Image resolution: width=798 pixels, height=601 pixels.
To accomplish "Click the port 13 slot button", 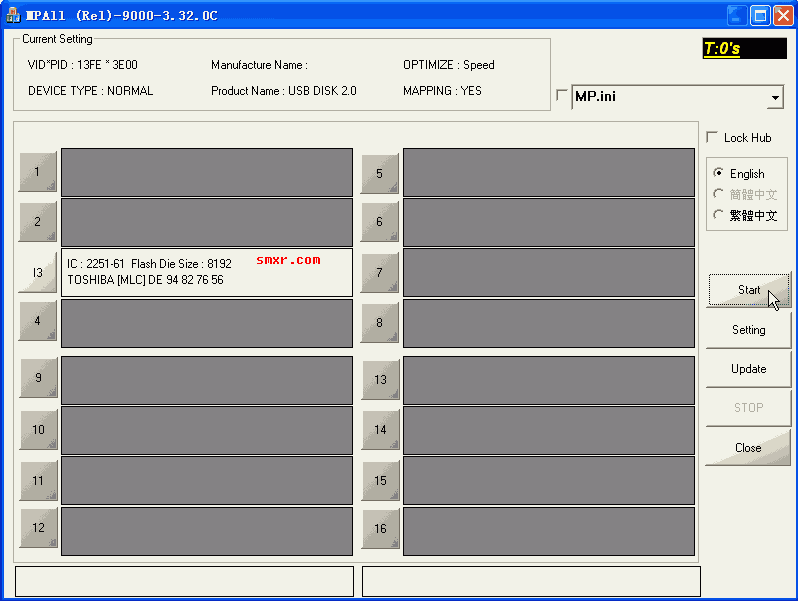I will point(380,380).
